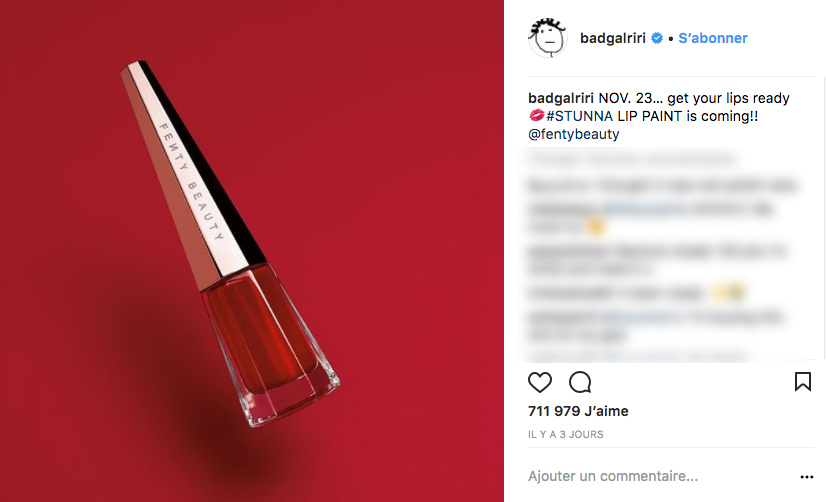Click the blue verified badge
The width and height of the screenshot is (826, 502).
click(x=656, y=38)
